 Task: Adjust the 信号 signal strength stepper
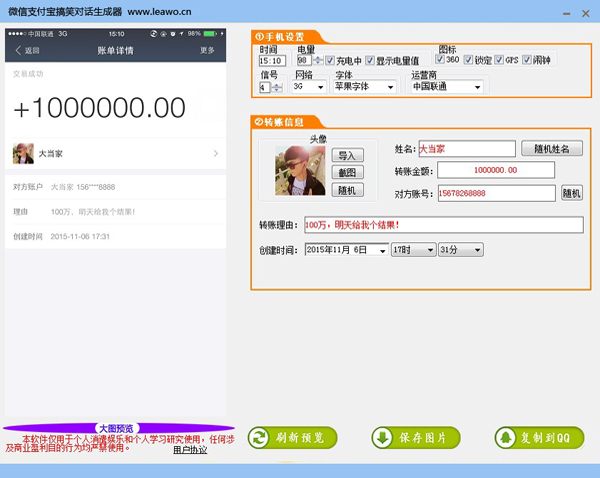277,87
